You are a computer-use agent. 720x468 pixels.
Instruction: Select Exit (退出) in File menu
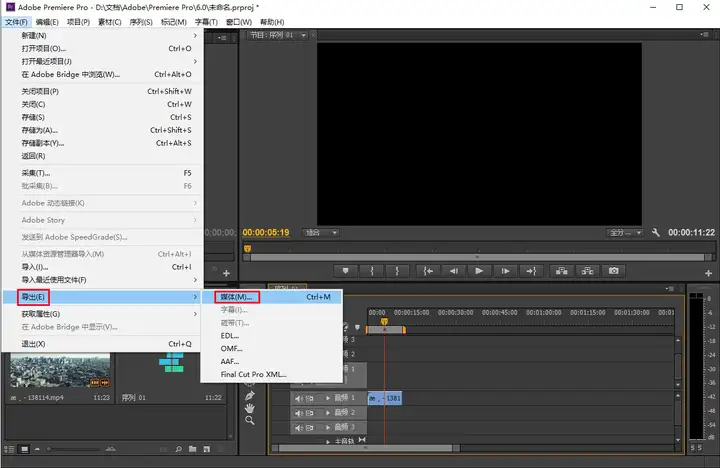103,344
